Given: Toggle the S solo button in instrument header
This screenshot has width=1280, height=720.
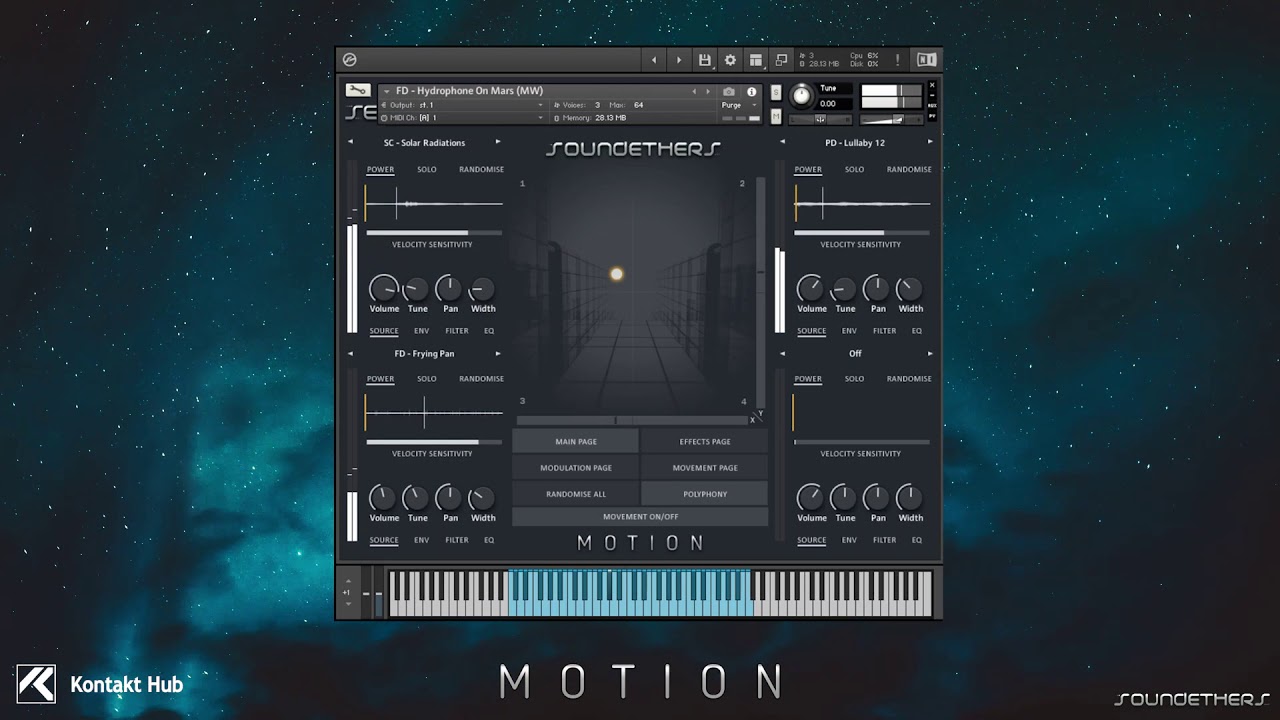Looking at the screenshot, I should [776, 93].
